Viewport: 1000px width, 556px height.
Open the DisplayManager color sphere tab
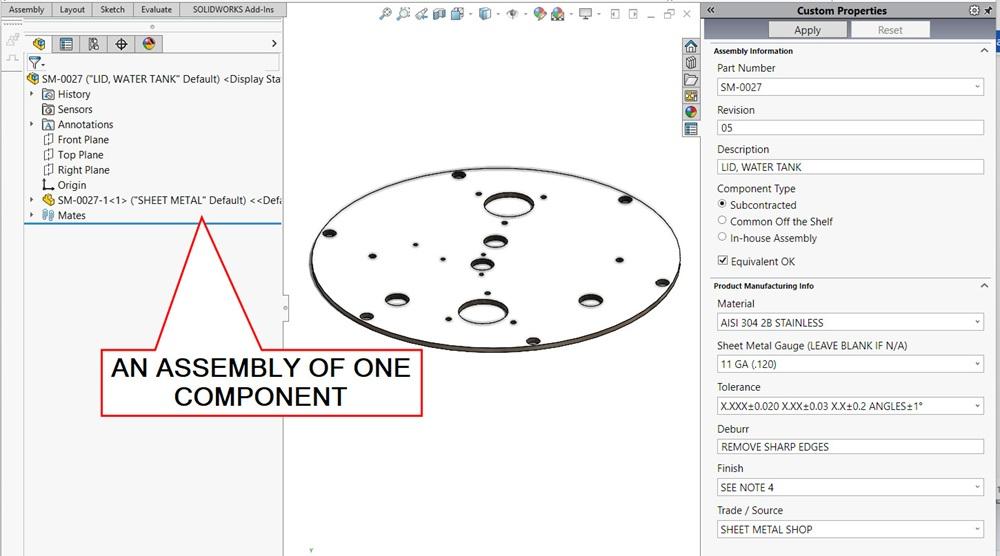(149, 44)
